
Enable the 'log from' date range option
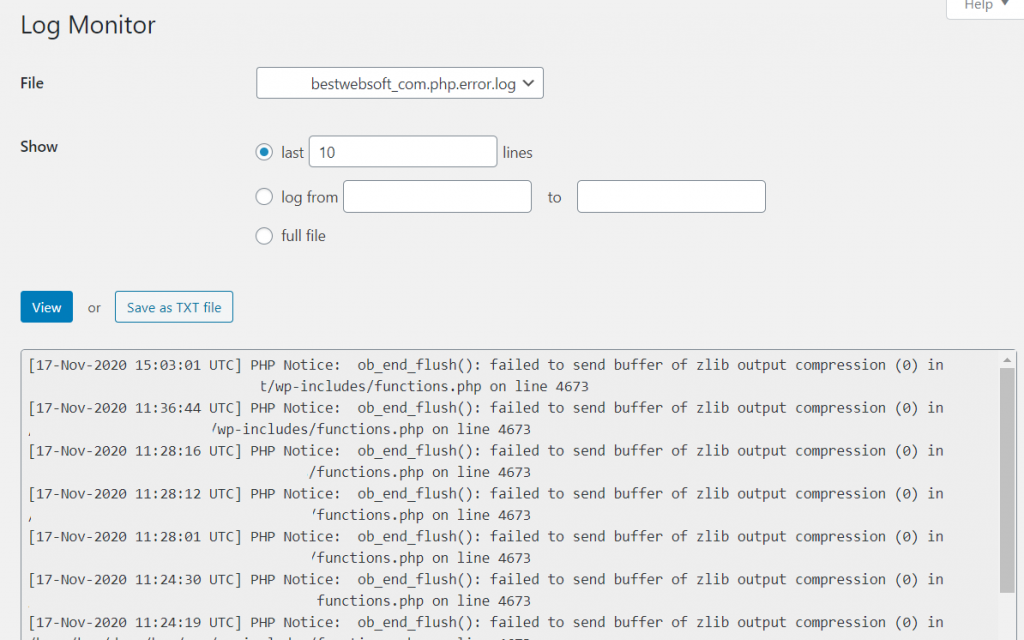point(264,196)
